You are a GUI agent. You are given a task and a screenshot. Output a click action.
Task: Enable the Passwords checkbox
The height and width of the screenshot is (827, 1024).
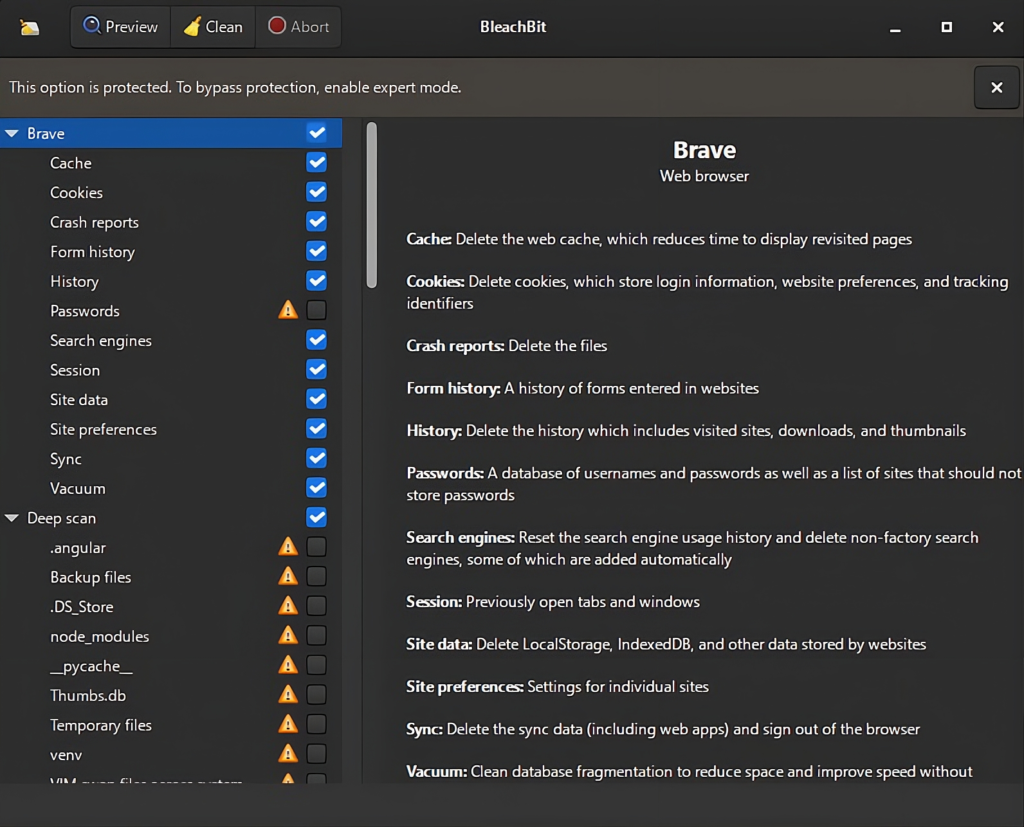point(317,310)
